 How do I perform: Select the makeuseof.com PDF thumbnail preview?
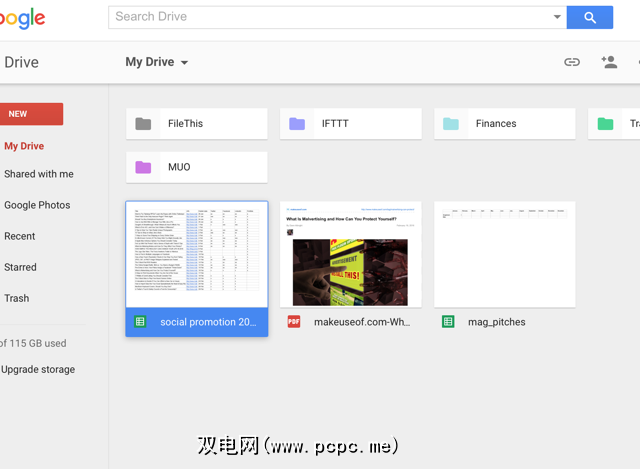pos(351,254)
